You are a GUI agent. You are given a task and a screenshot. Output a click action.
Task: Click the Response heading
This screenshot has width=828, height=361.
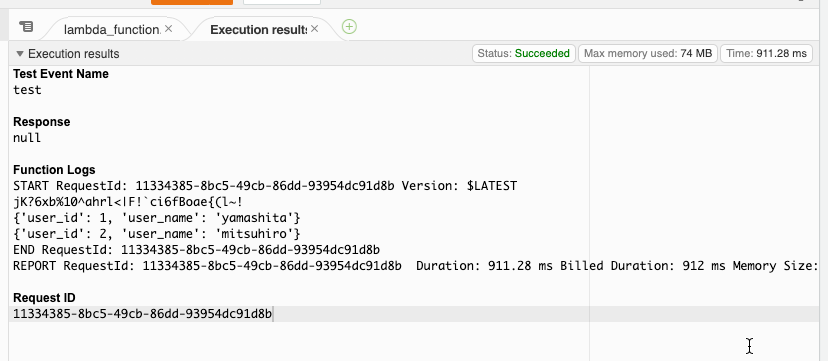tap(41, 122)
